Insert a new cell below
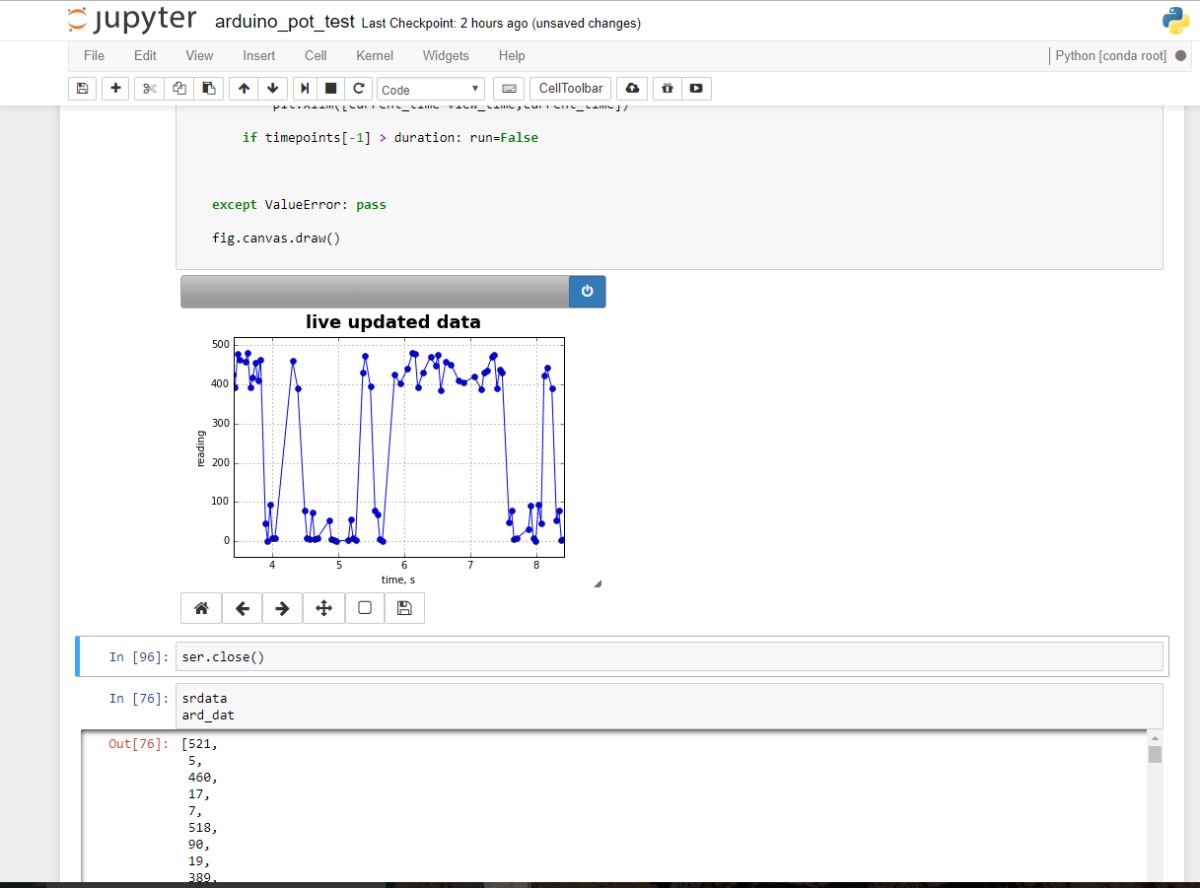 coord(117,88)
